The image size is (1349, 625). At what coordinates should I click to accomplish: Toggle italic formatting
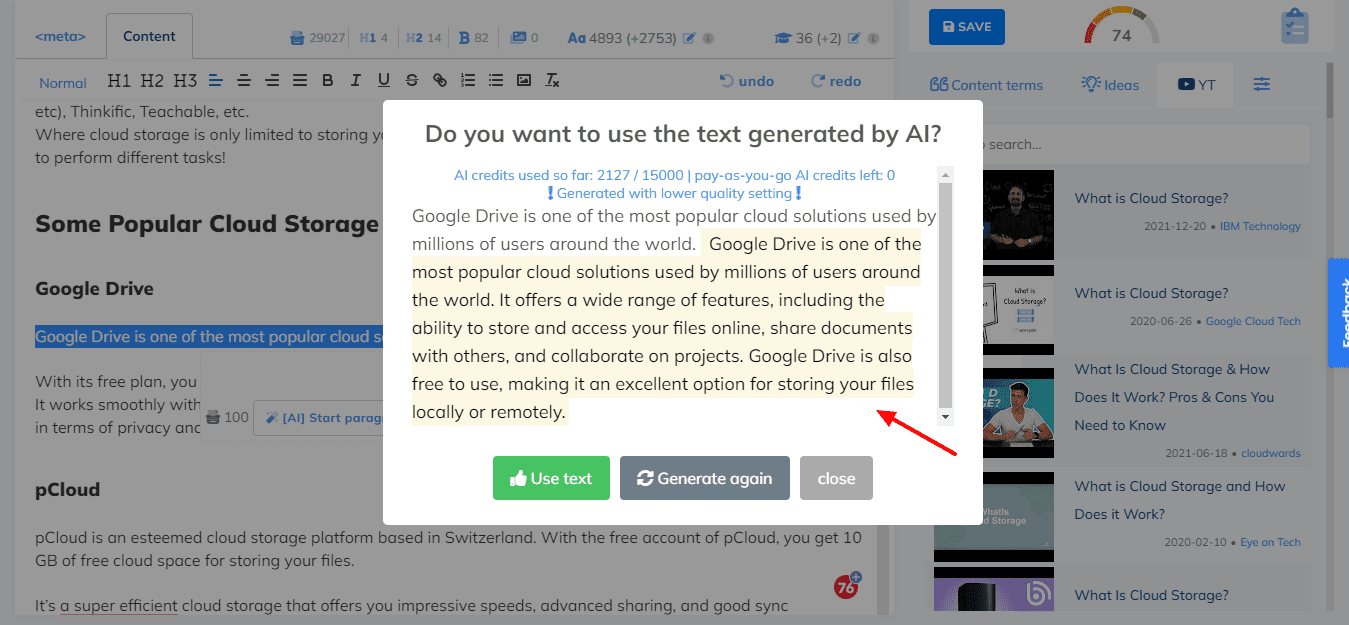tap(356, 81)
